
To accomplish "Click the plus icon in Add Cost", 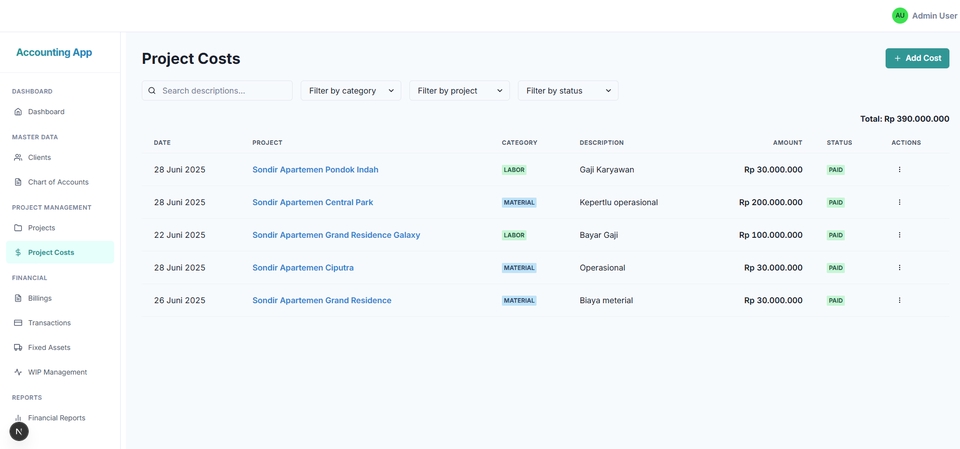I will (898, 58).
